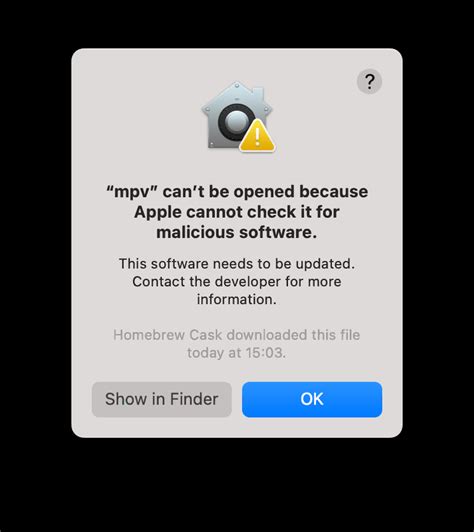Click the "today at 15:03." timestamp text
The width and height of the screenshot is (474, 532).
point(236,353)
